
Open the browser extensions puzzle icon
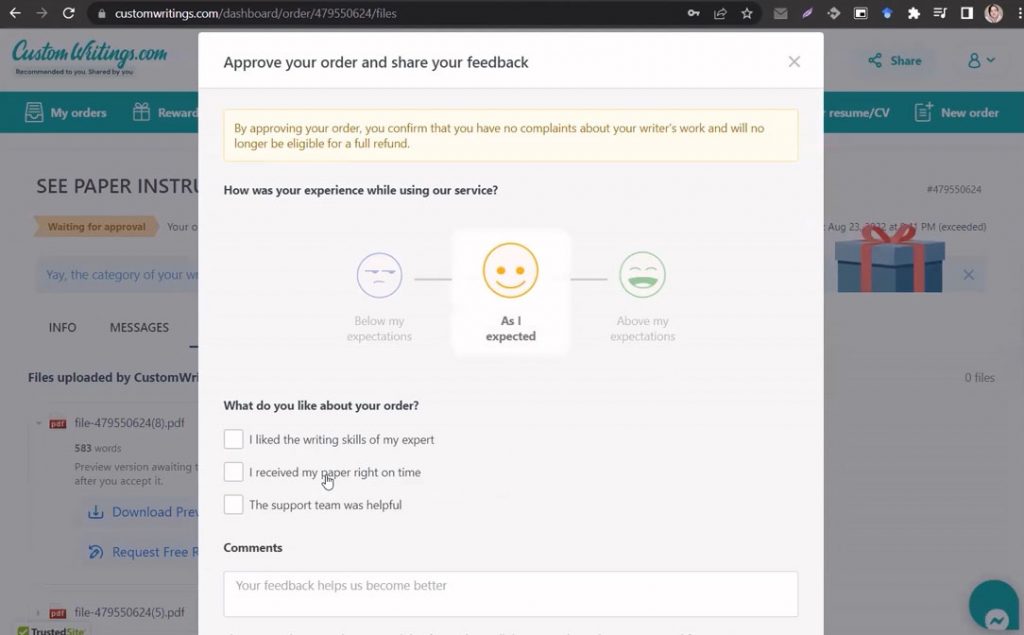tap(913, 14)
